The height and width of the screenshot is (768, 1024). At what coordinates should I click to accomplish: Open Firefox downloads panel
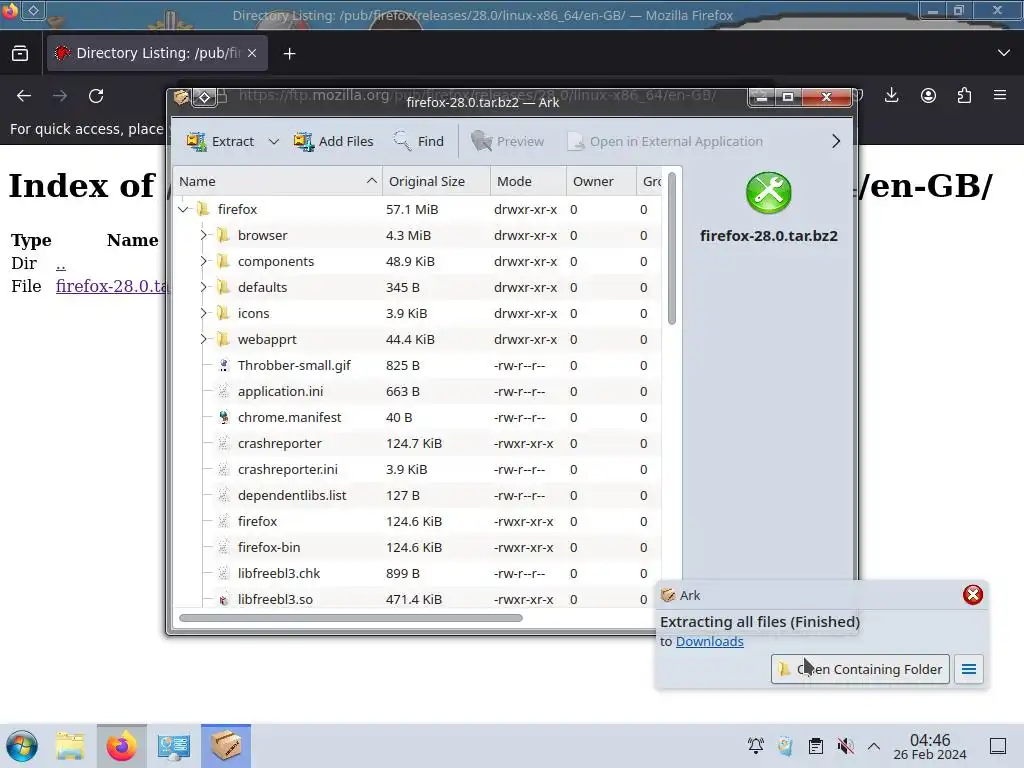click(891, 96)
